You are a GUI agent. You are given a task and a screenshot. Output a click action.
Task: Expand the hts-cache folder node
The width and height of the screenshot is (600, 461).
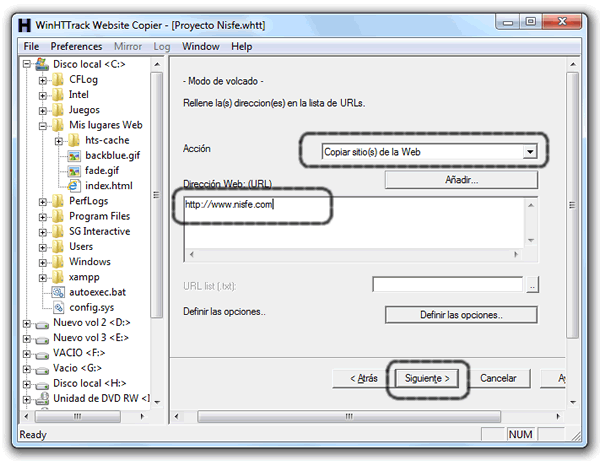click(59, 141)
